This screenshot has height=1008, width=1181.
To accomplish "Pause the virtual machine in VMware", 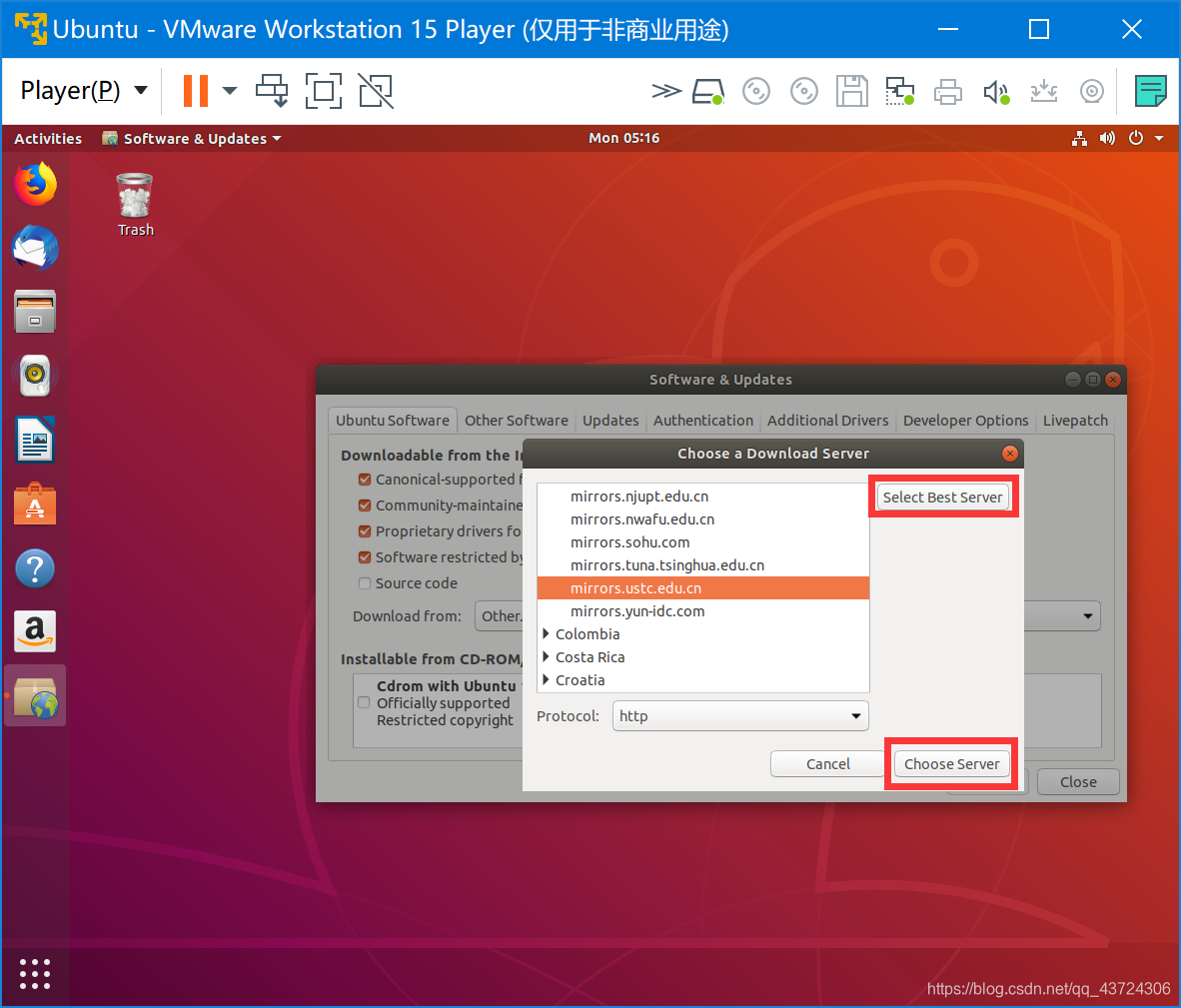I will (x=196, y=91).
